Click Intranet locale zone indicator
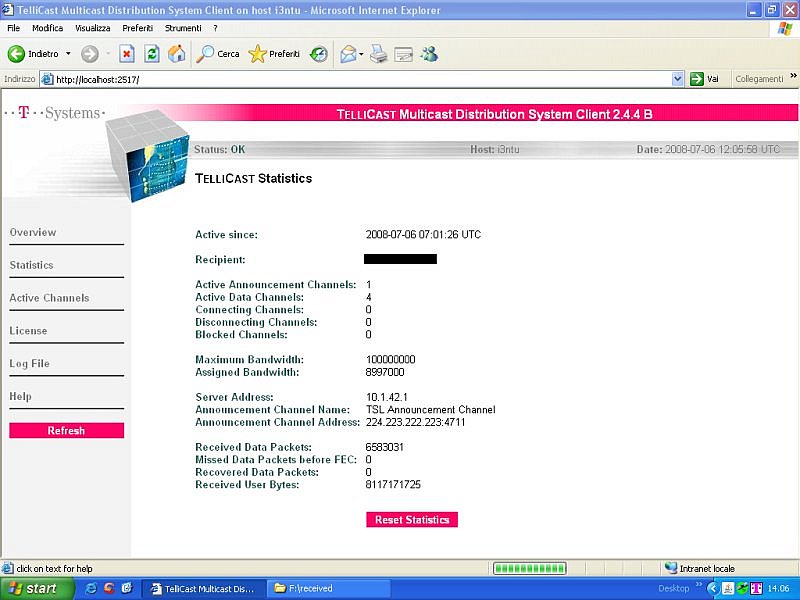The width and height of the screenshot is (800, 600). [x=700, y=568]
